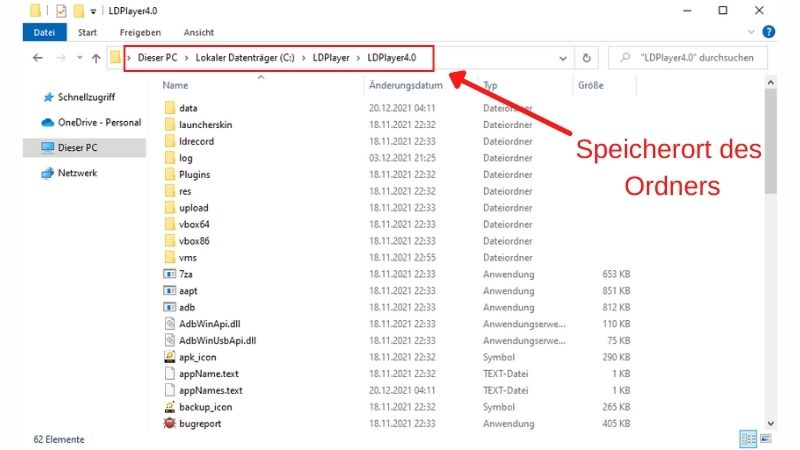Open the recent locations dropdown arrow
800x450 pixels.
tap(80, 58)
